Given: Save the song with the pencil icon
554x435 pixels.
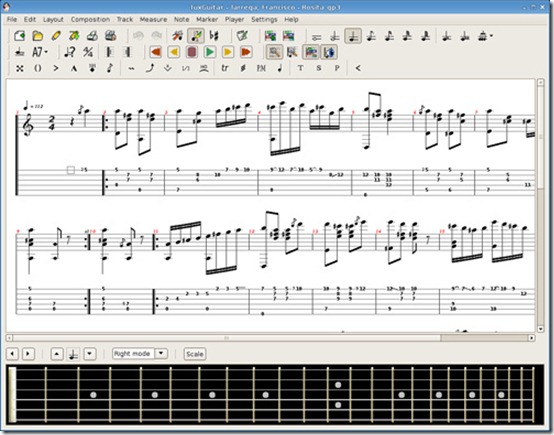Looking at the screenshot, I should (56, 36).
